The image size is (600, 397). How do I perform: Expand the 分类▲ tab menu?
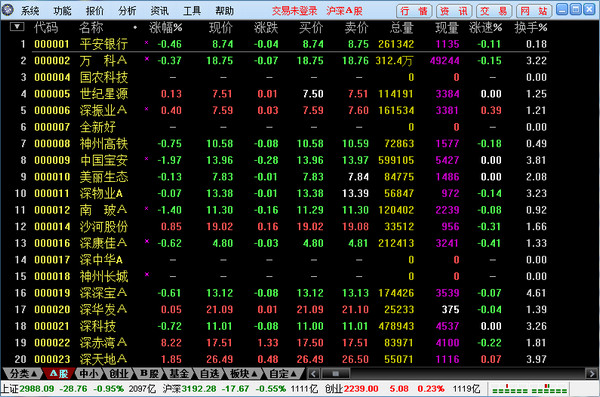click(x=23, y=373)
